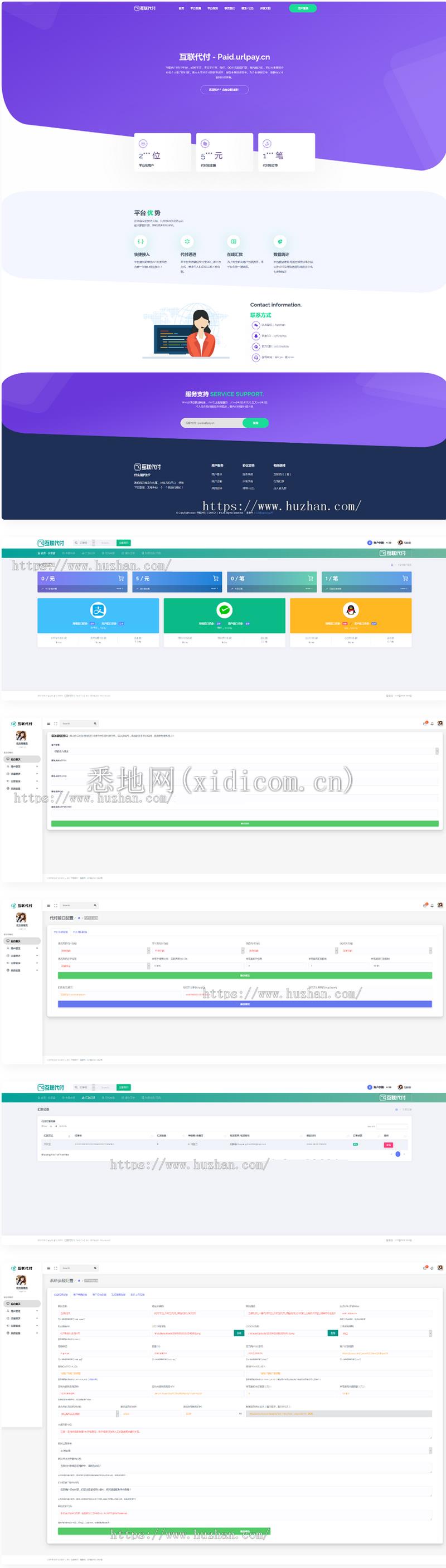The width and height of the screenshot is (446, 1568).
Task: Click the green 用户登录 button in top navigation
Action: (x=303, y=8)
